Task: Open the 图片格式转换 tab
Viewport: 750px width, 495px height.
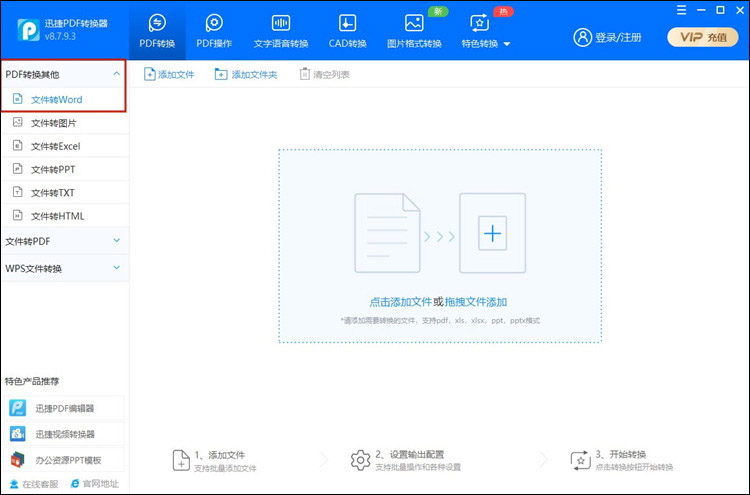Action: [x=414, y=32]
